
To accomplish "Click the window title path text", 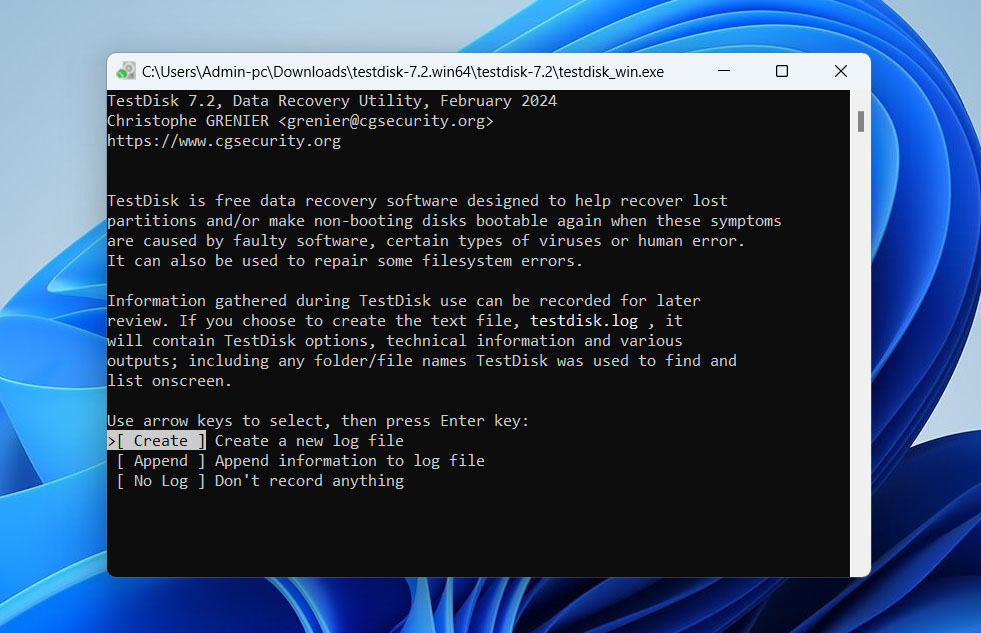I will tap(403, 72).
